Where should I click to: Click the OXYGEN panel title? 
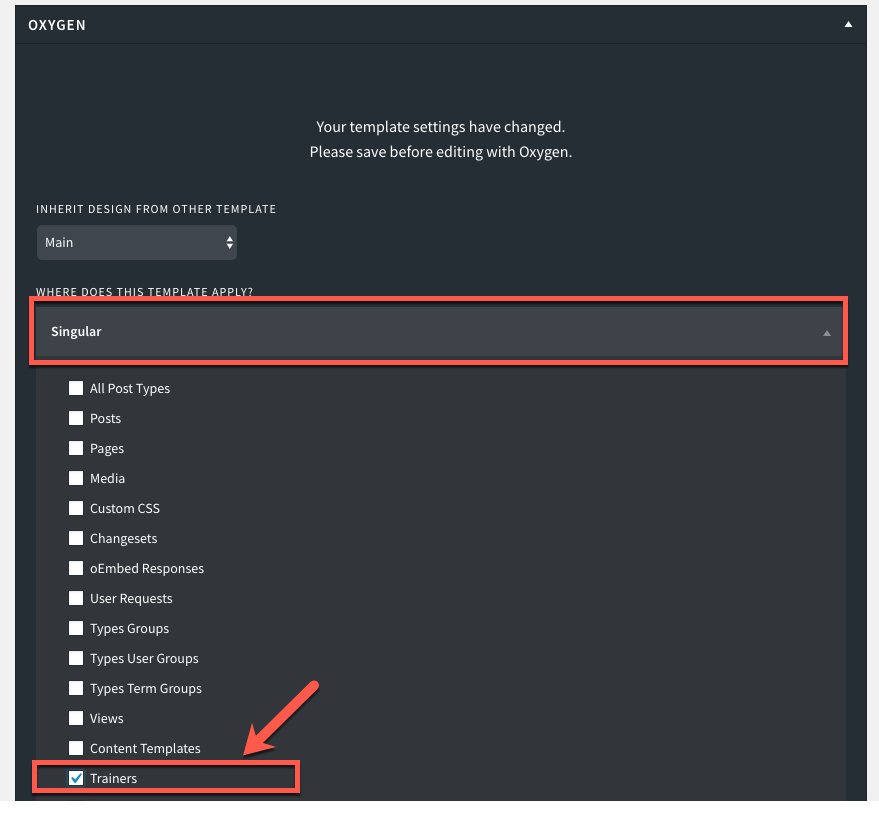[57, 25]
